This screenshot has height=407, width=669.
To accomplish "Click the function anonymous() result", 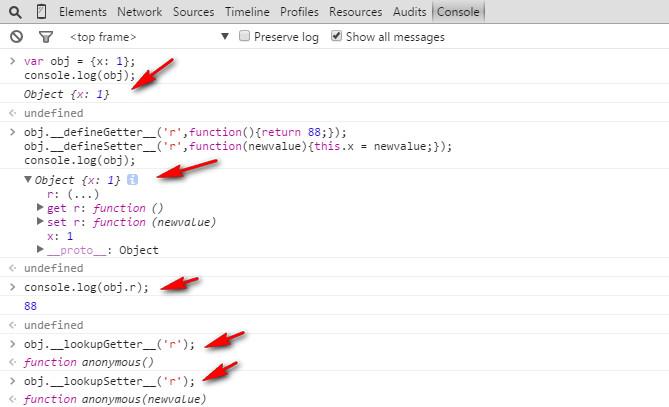I will [88, 362].
